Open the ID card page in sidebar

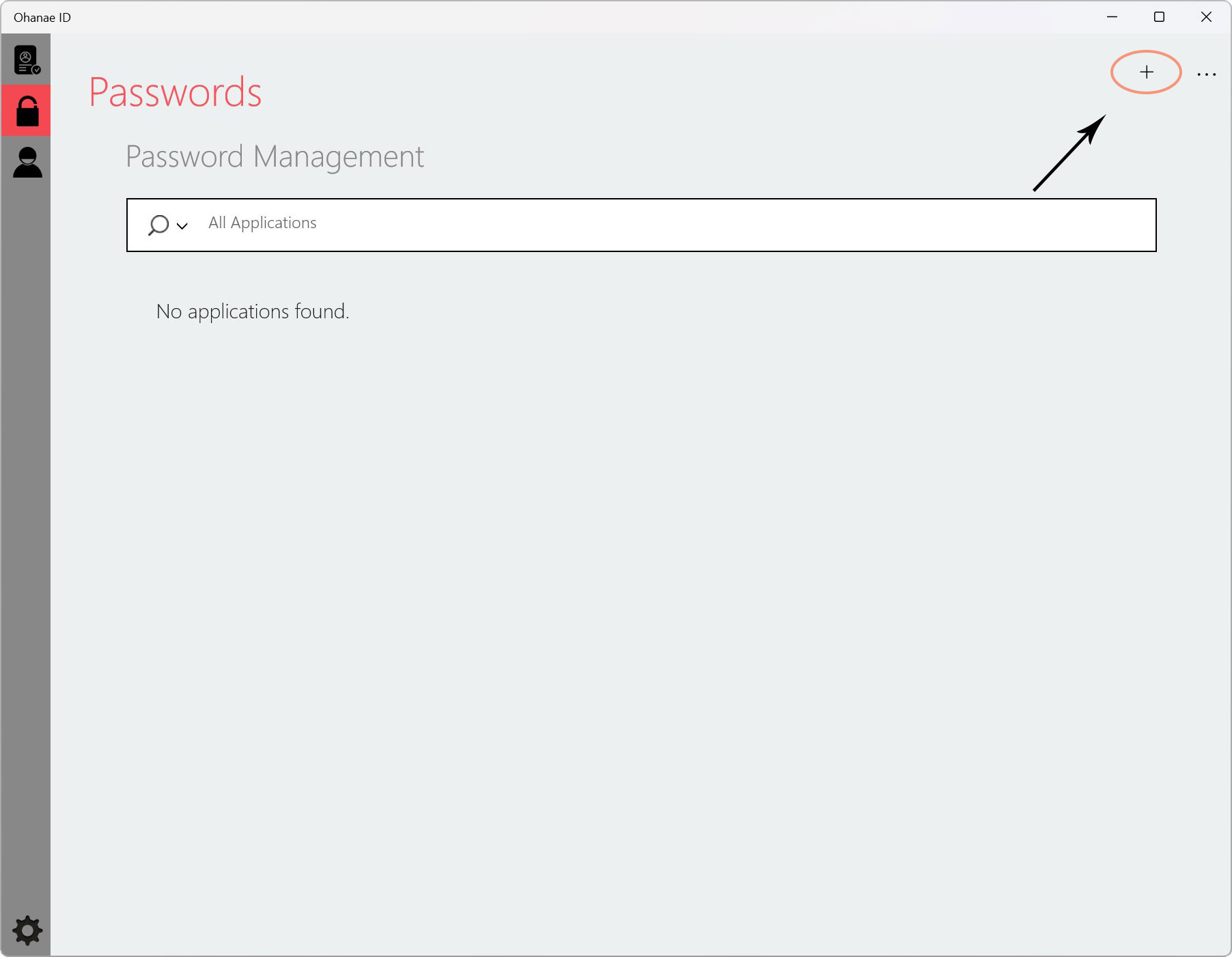pyautogui.click(x=27, y=60)
